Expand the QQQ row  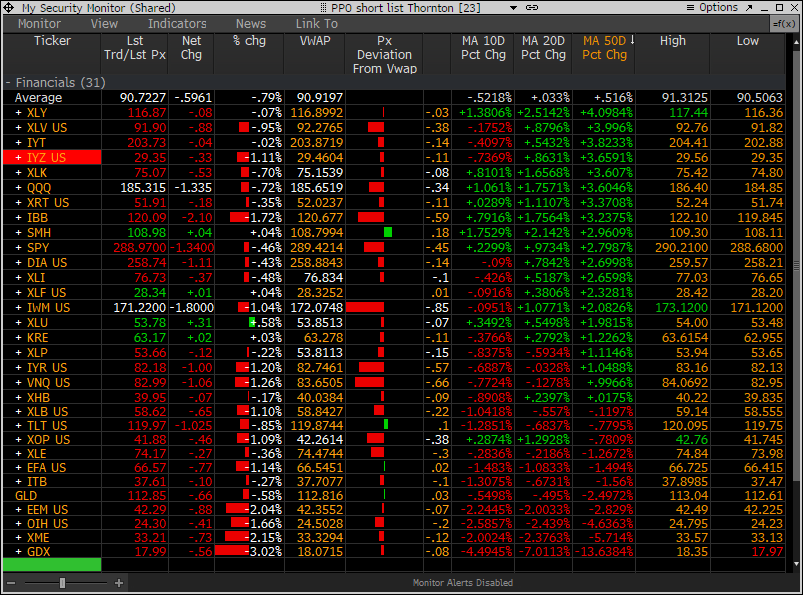[x=18, y=188]
